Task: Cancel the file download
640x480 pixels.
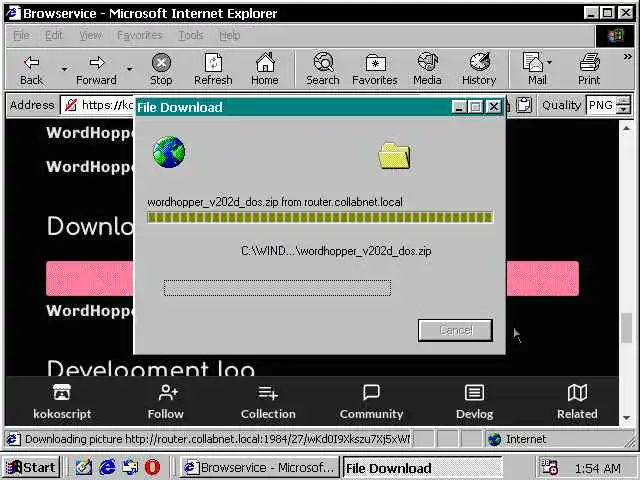Action: click(456, 330)
